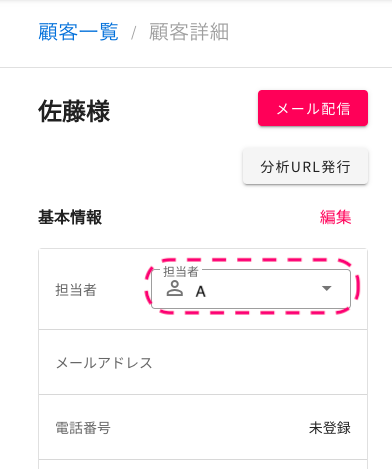Click the メール配信 button
Image resolution: width=392 pixels, height=469 pixels.
(x=313, y=108)
